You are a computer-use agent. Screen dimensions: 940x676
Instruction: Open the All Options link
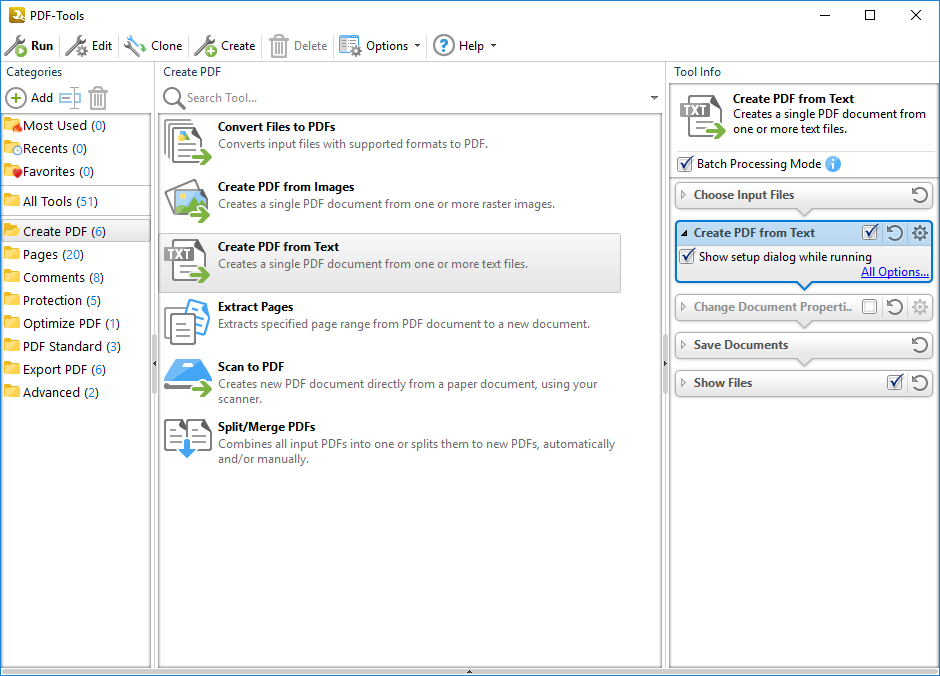coord(895,272)
